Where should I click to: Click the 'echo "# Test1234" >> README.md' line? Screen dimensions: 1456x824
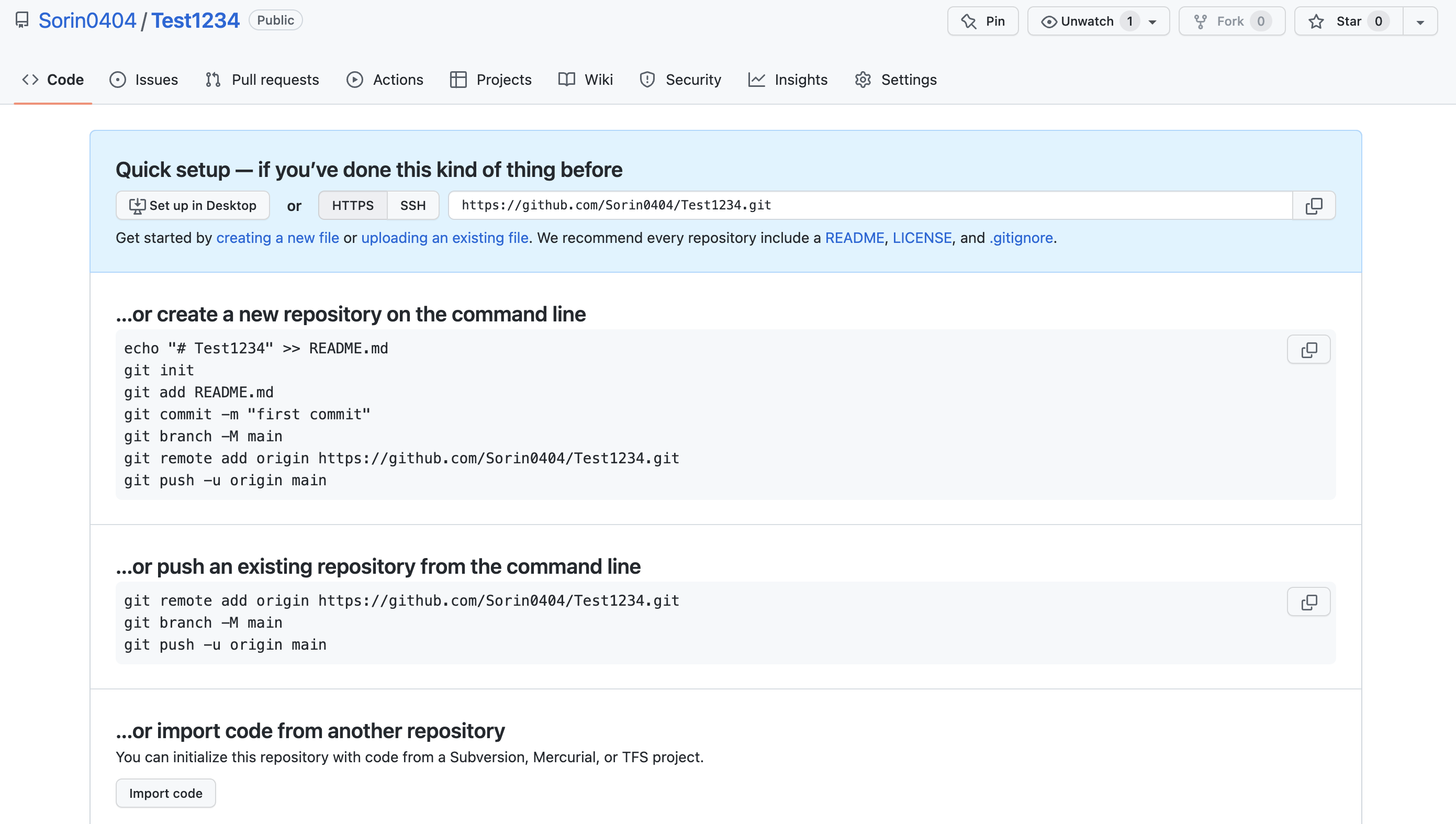256,348
